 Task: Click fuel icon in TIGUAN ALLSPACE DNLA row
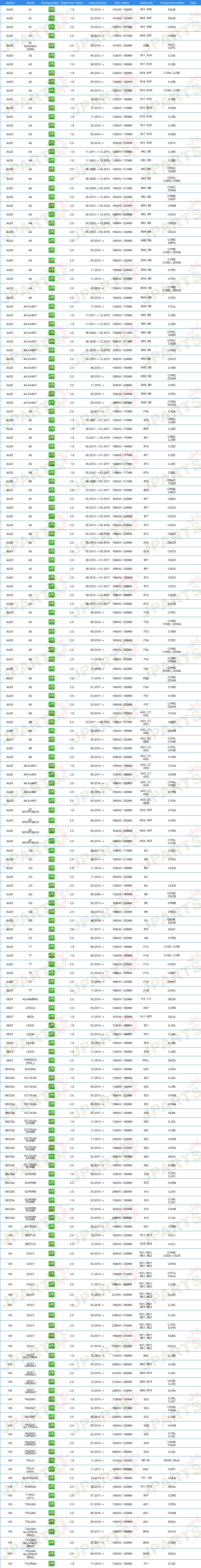click(x=52, y=1553)
